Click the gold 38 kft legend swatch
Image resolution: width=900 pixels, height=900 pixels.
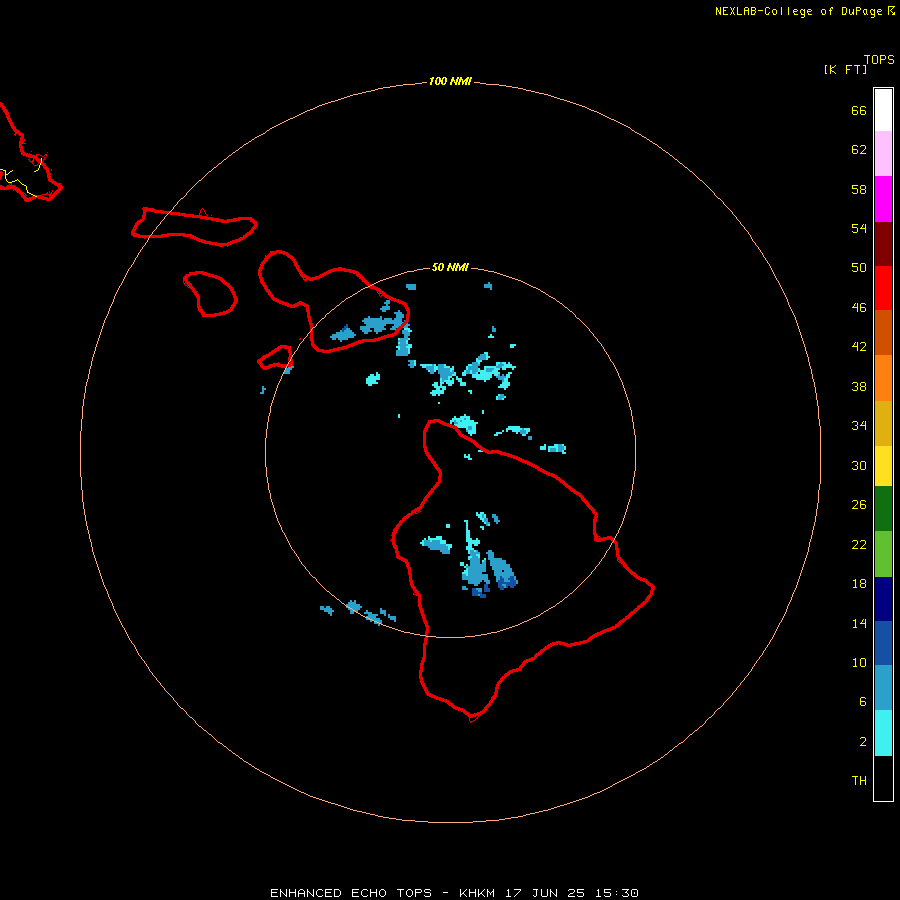click(883, 423)
